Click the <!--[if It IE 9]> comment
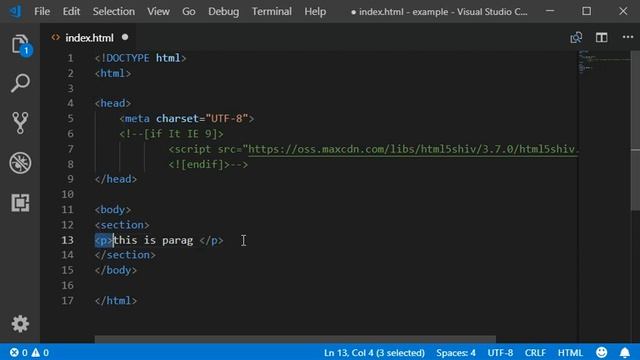Screen dimensions: 640x360 (171, 133)
